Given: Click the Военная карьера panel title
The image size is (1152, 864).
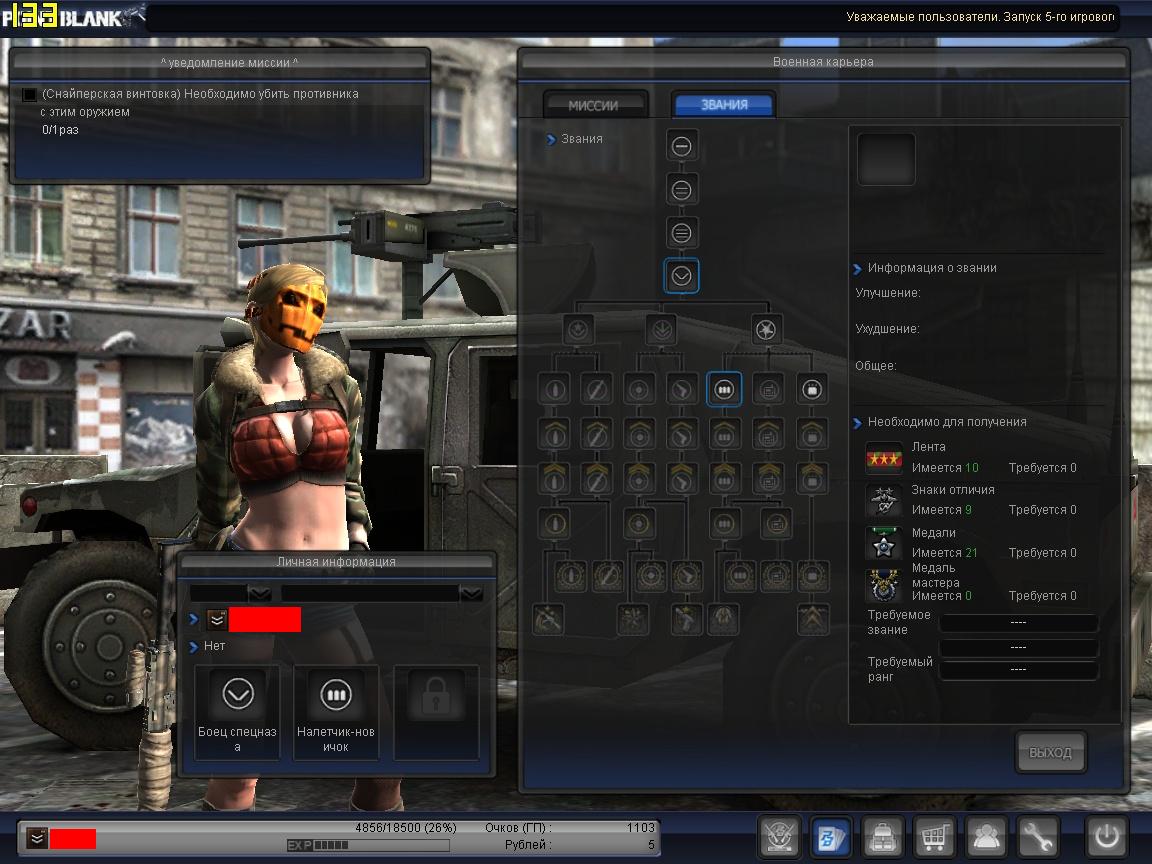Looking at the screenshot, I should 823,62.
